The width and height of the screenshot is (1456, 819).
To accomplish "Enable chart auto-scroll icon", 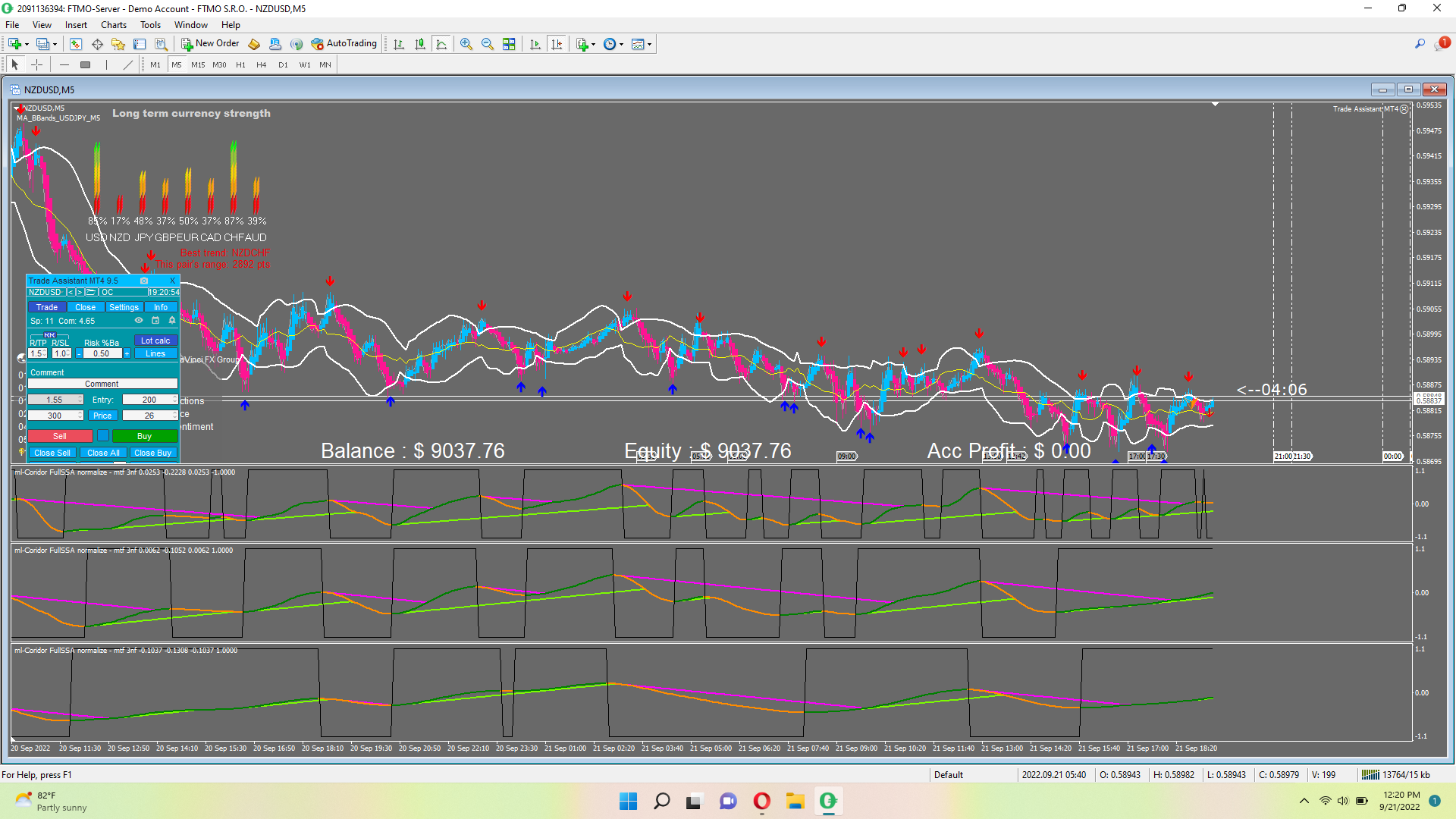I will coord(535,44).
